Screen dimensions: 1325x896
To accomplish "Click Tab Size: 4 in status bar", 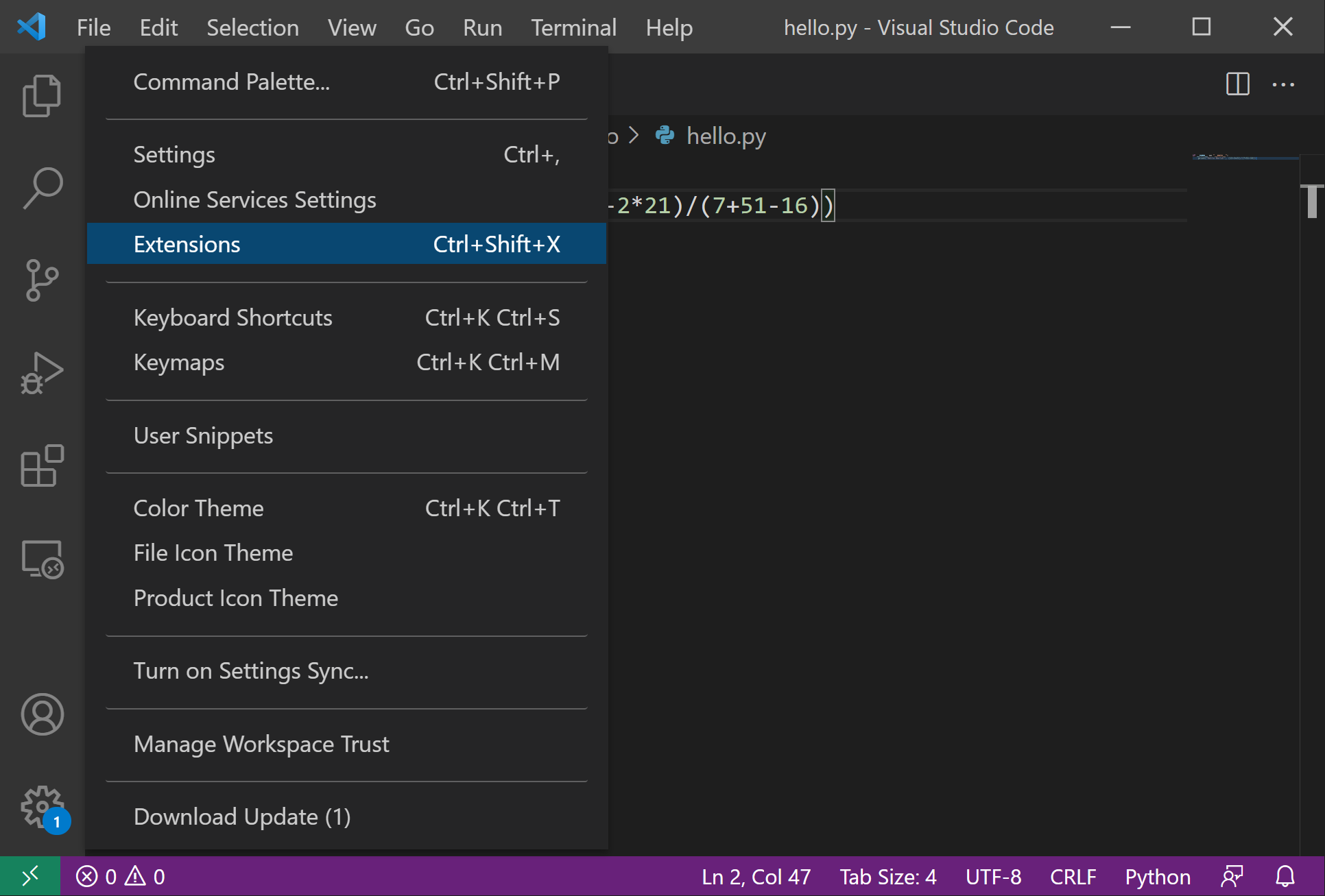I will pyautogui.click(x=888, y=876).
